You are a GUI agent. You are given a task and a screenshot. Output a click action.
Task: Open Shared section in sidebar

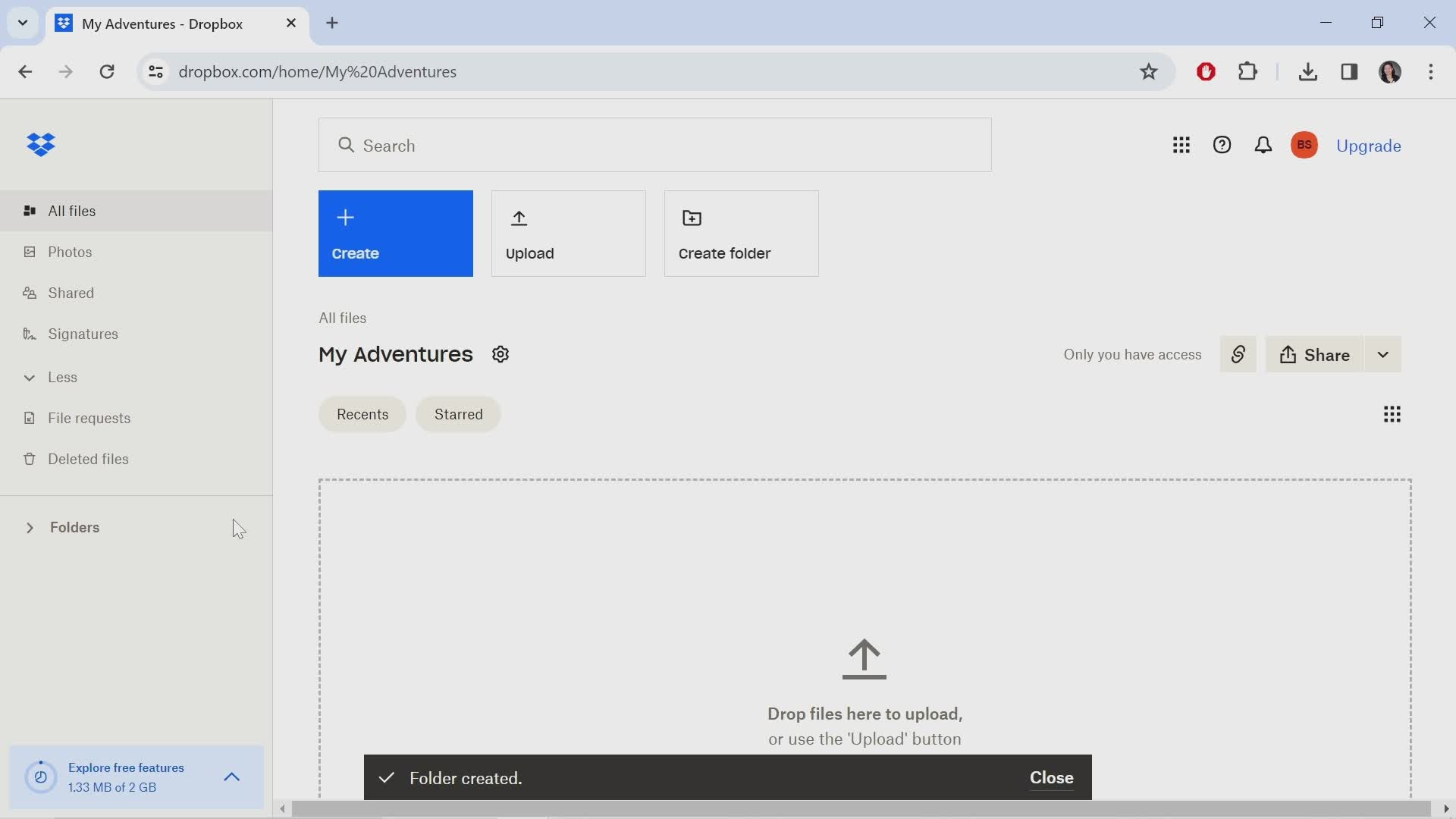point(71,293)
